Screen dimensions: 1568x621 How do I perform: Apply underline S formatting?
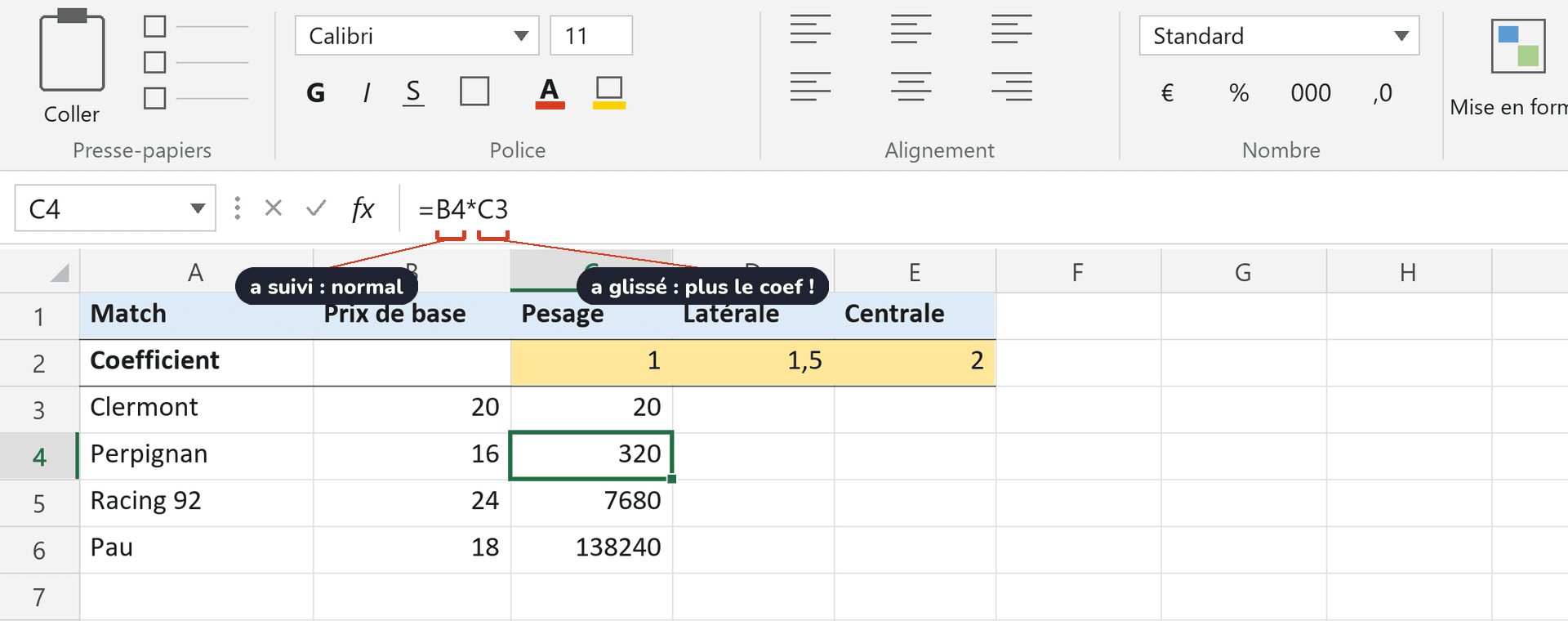pyautogui.click(x=413, y=92)
